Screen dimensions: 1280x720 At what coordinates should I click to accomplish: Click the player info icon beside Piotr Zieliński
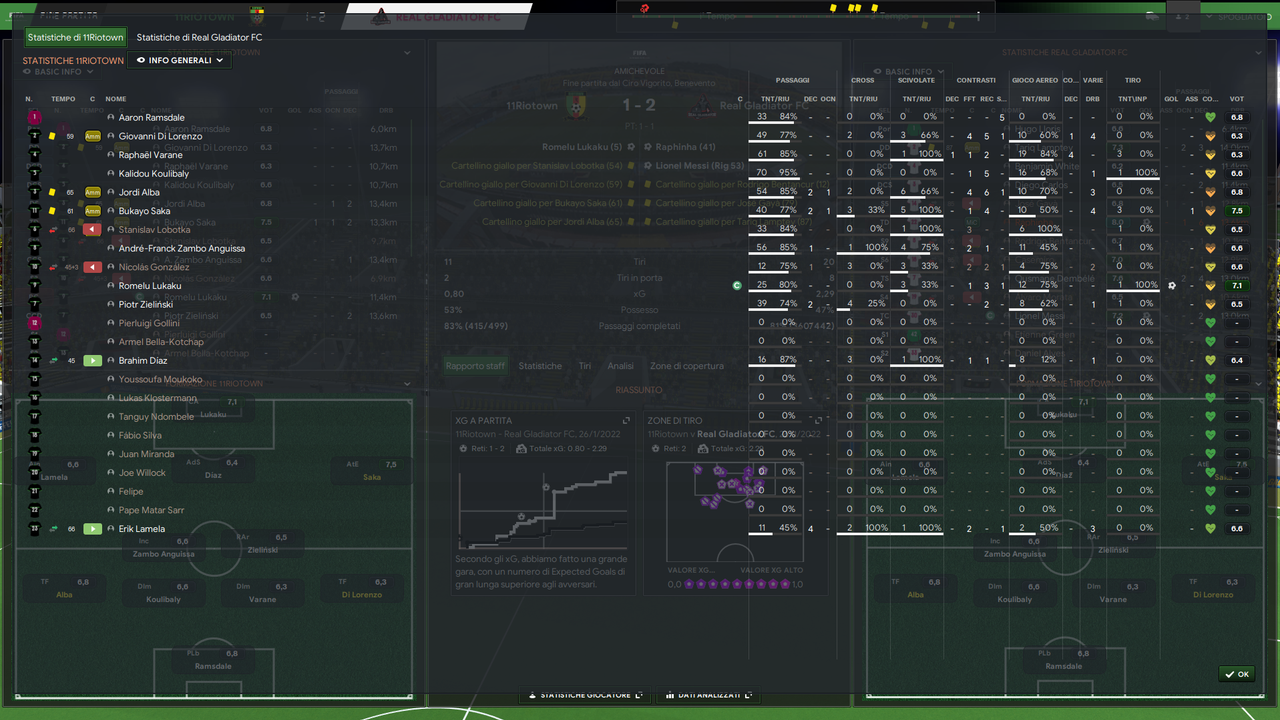[111, 304]
